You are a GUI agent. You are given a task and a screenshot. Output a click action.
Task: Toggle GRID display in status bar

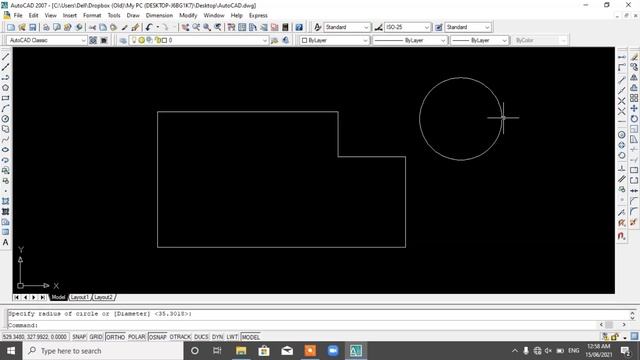[96, 337]
